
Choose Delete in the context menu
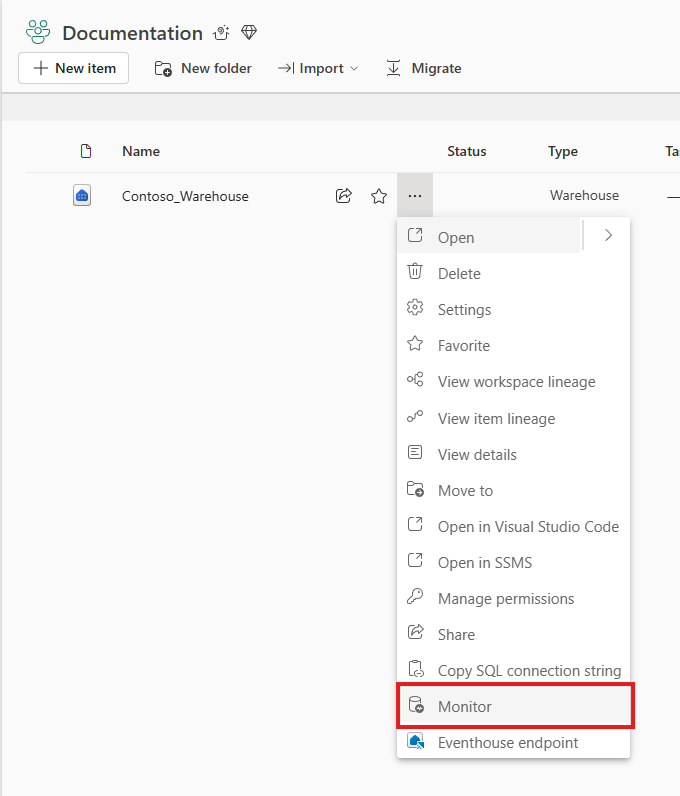point(513,274)
